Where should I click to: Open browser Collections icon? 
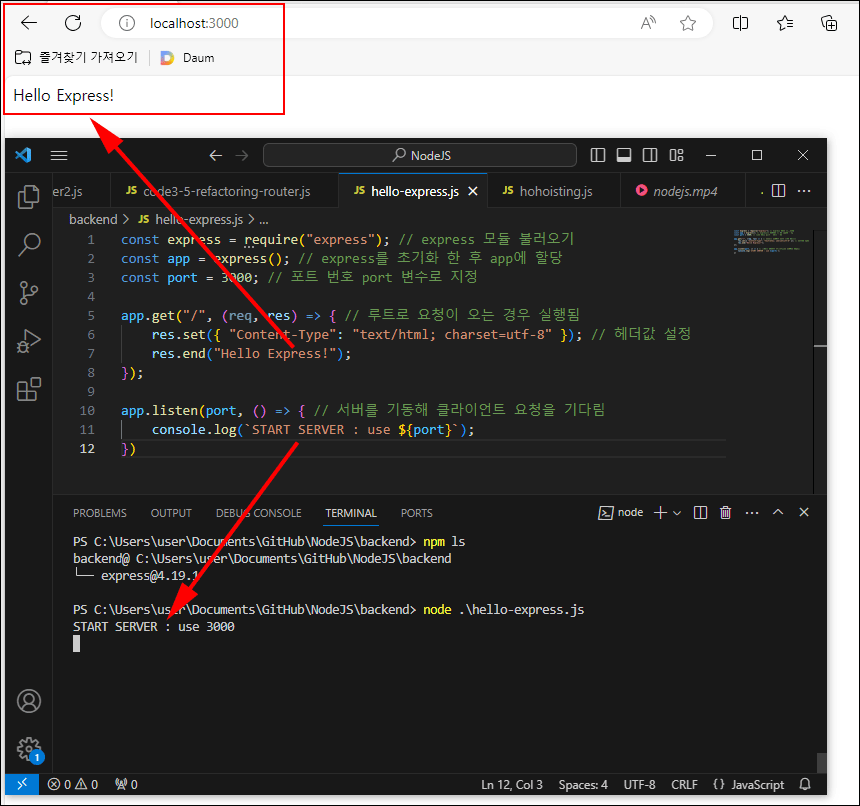(829, 23)
